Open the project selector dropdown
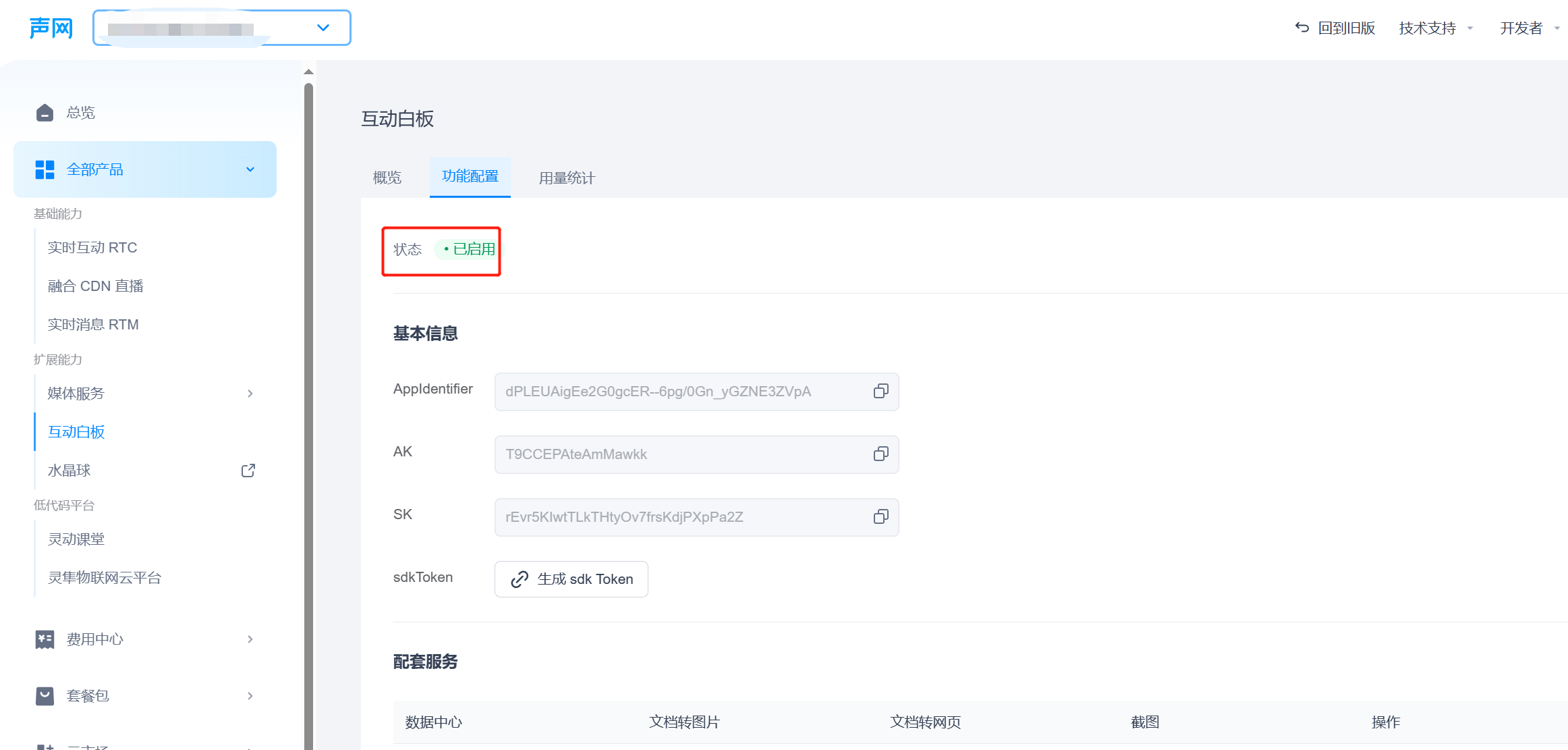Screen dimensions: 1568x750 coord(222,28)
